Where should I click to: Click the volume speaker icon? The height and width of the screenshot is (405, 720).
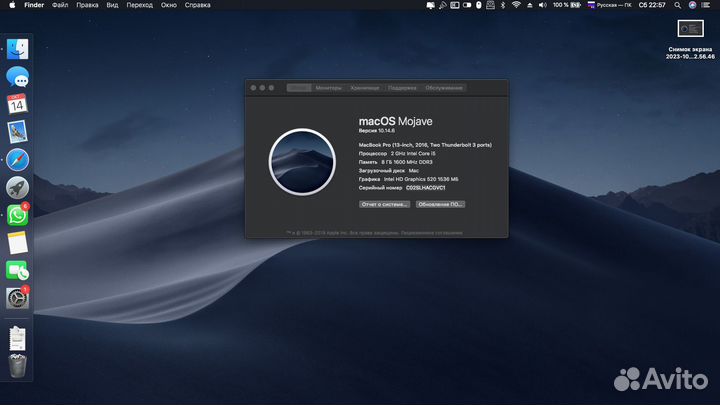(x=542, y=5)
